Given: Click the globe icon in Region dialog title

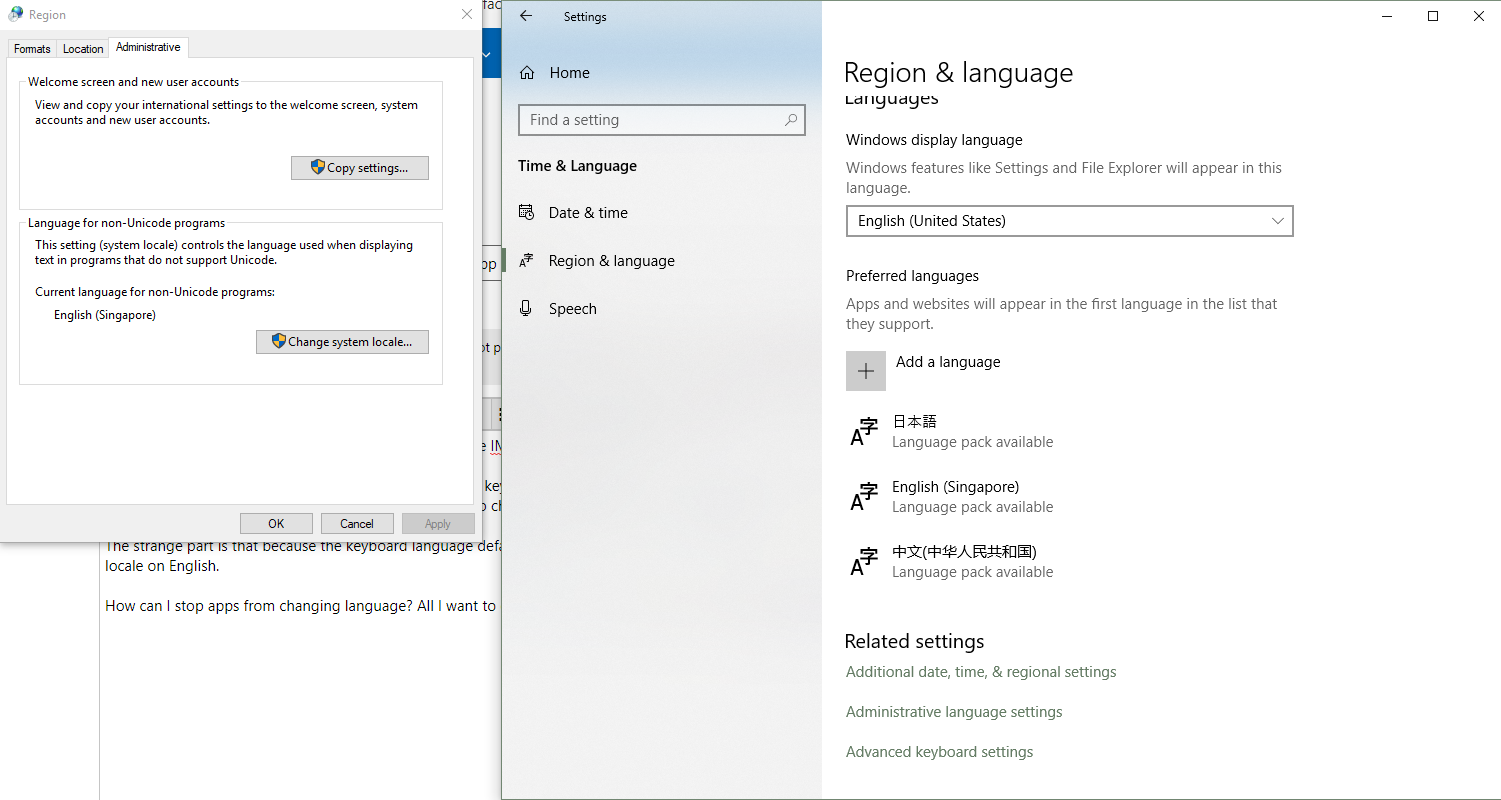Looking at the screenshot, I should point(16,14).
